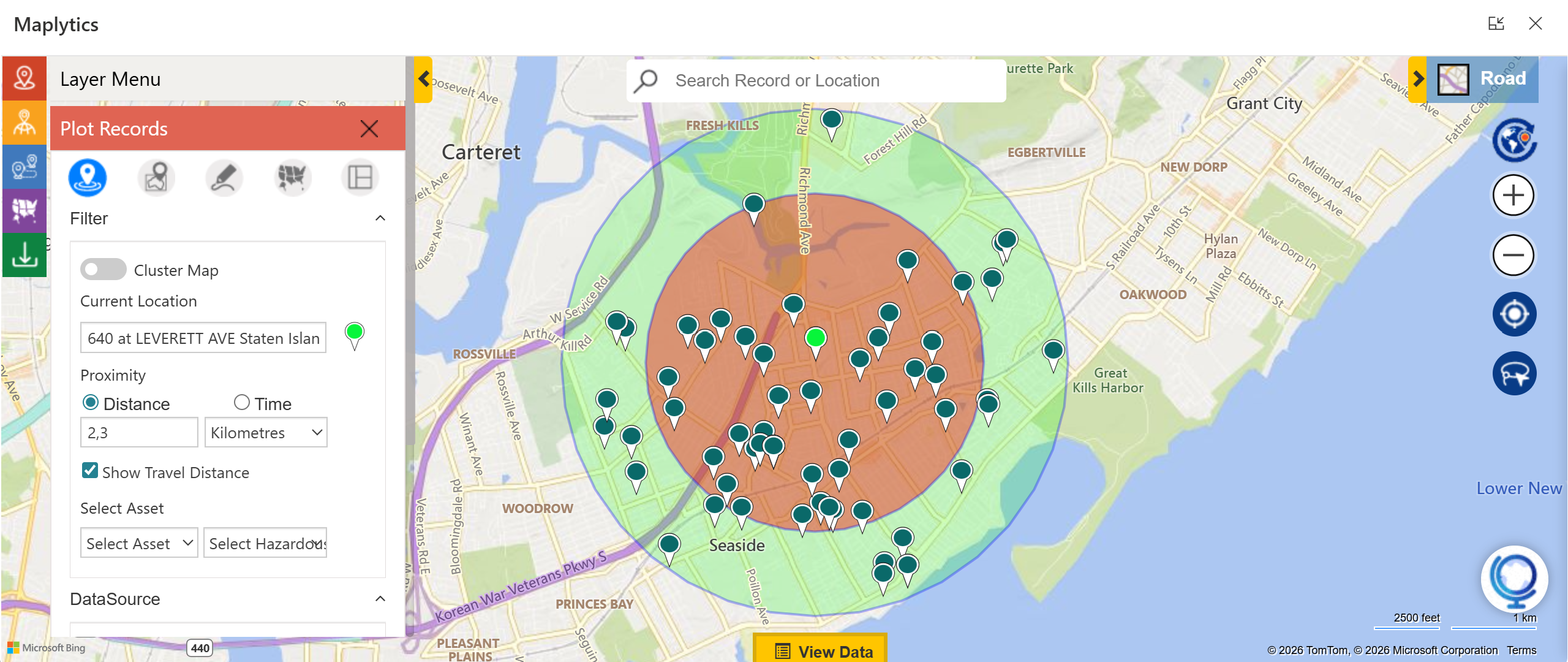1568x662 pixels.
Task: Select the Distance radio button
Action: point(90,403)
